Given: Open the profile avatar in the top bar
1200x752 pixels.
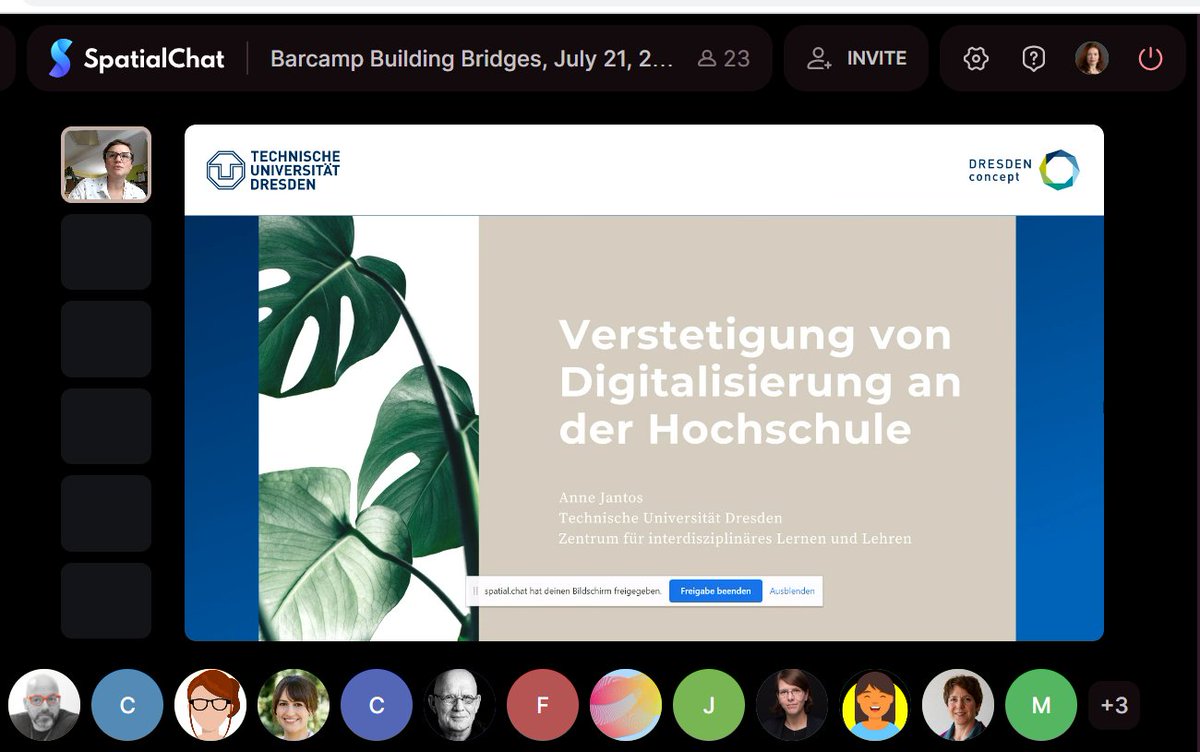Looking at the screenshot, I should [1092, 58].
